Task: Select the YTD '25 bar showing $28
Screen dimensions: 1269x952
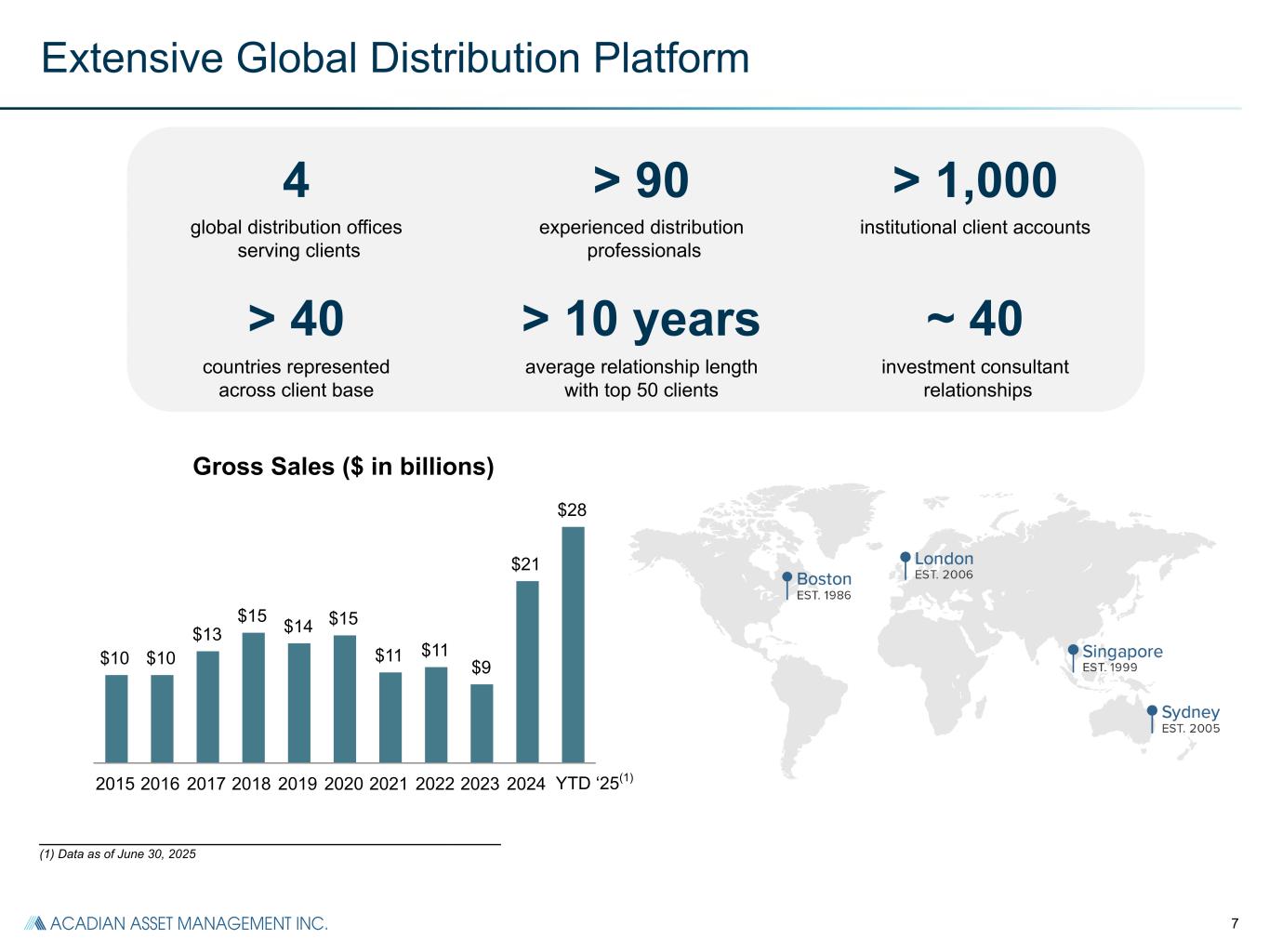Action: (x=573, y=644)
